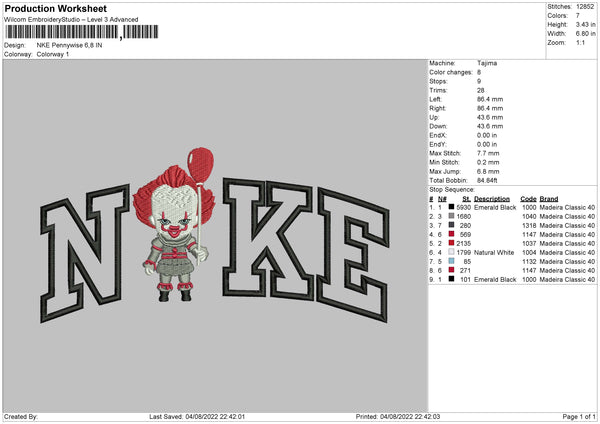The width and height of the screenshot is (600, 424).
Task: Select the gray swatch with 1680 stitches
Action: click(450, 216)
